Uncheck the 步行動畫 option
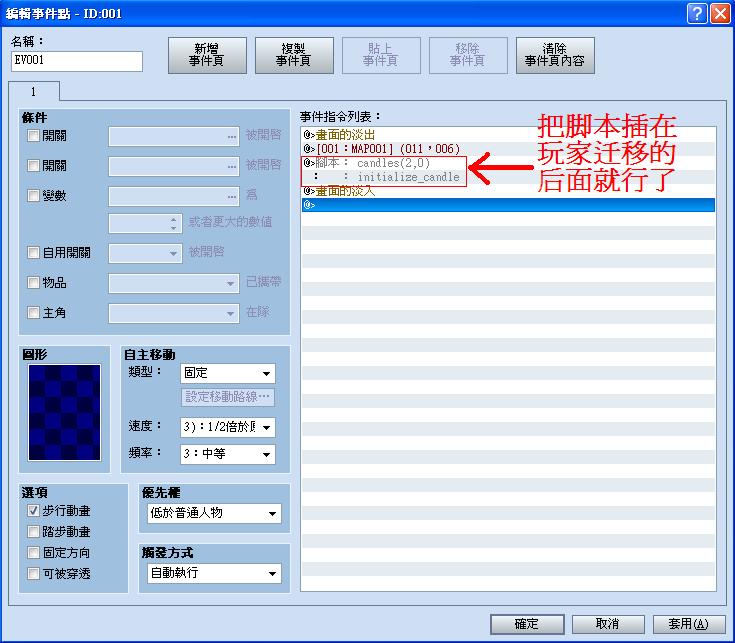 point(33,510)
